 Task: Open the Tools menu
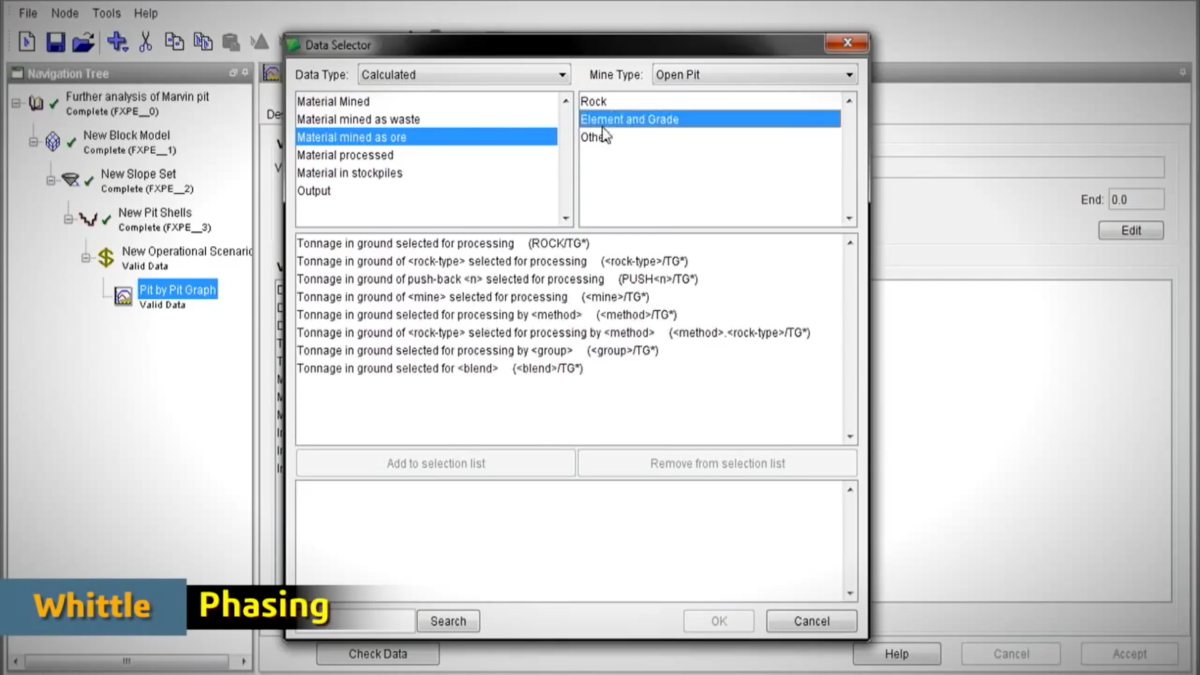[106, 13]
